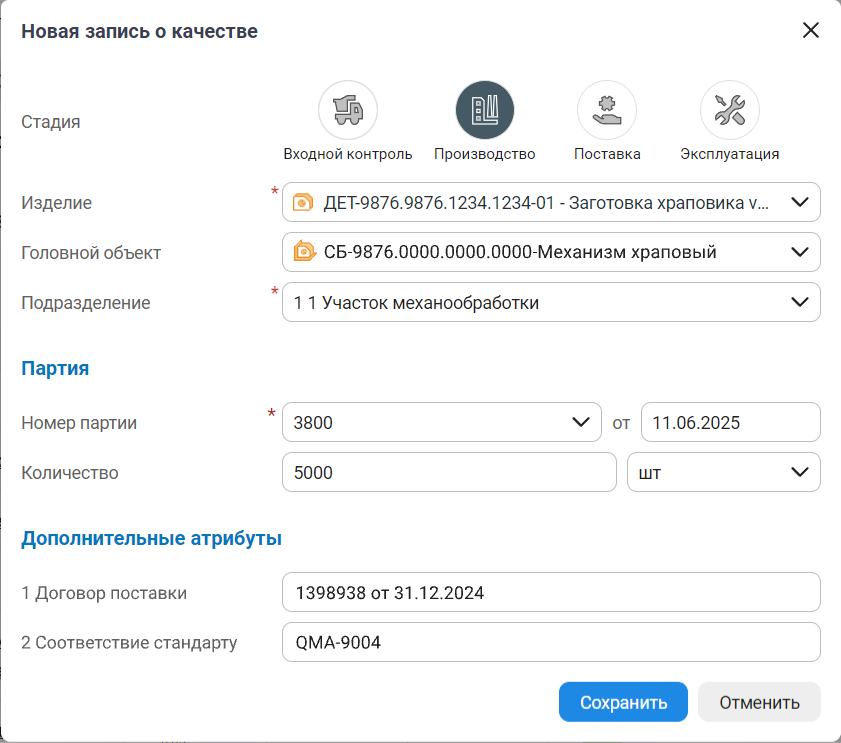
Task: Click the Сохранить button
Action: 623,702
